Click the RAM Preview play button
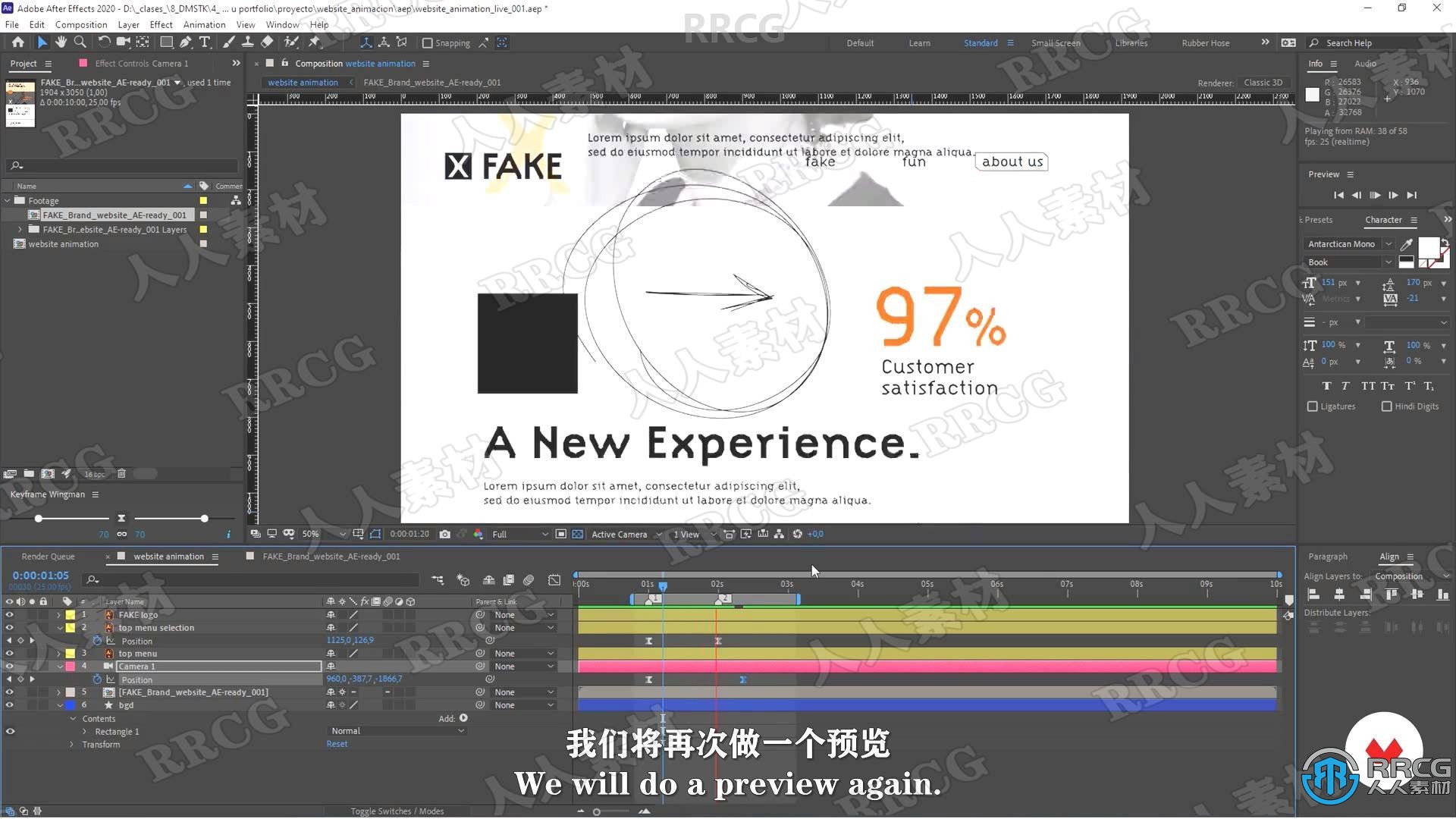This screenshot has width=1456, height=819. (x=1375, y=195)
